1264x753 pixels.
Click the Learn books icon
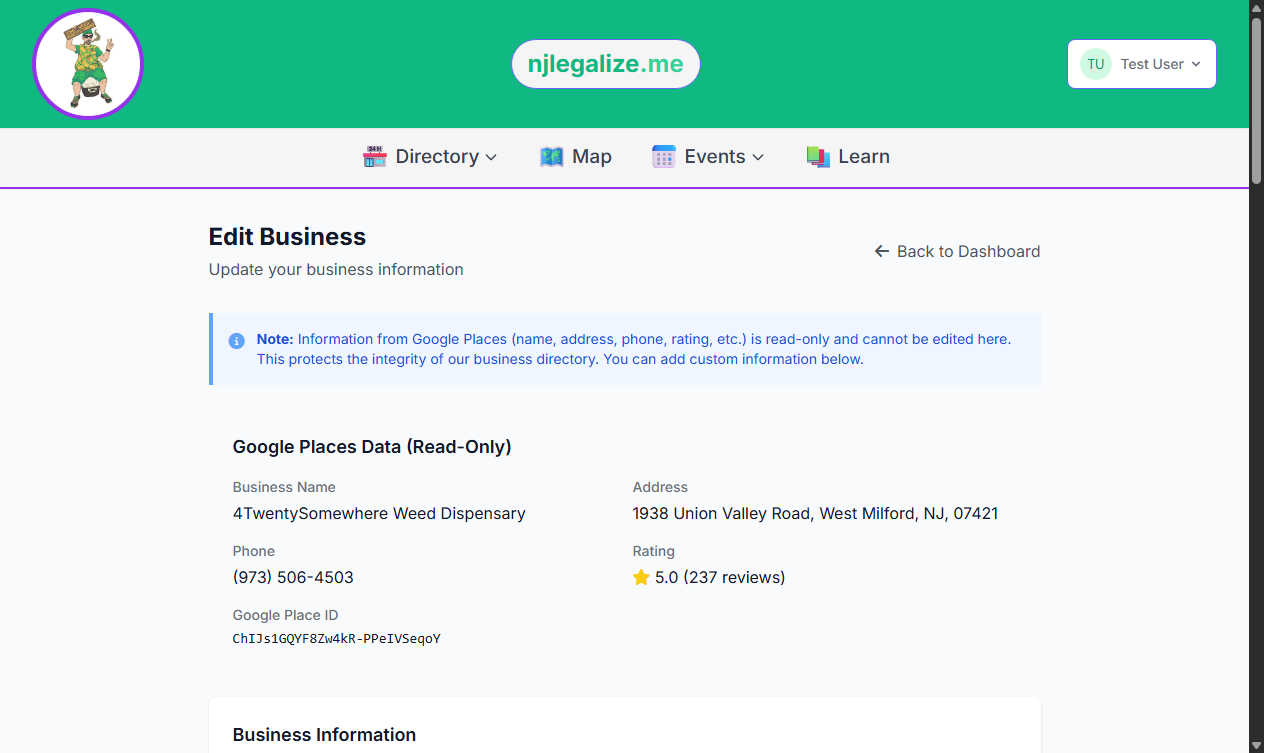818,156
